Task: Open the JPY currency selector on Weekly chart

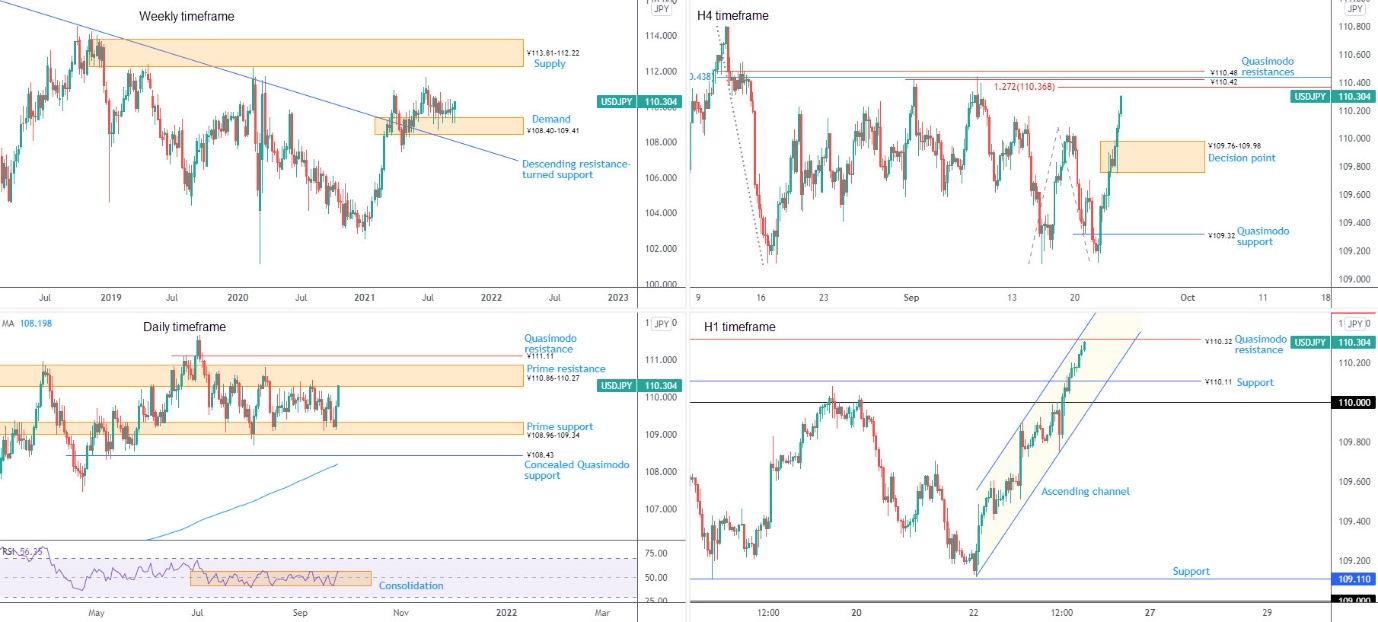Action: tap(661, 8)
